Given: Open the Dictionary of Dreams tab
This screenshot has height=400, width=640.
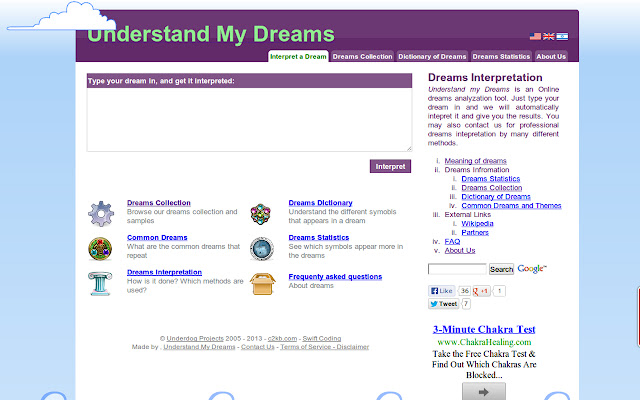Looking at the screenshot, I should pyautogui.click(x=432, y=56).
